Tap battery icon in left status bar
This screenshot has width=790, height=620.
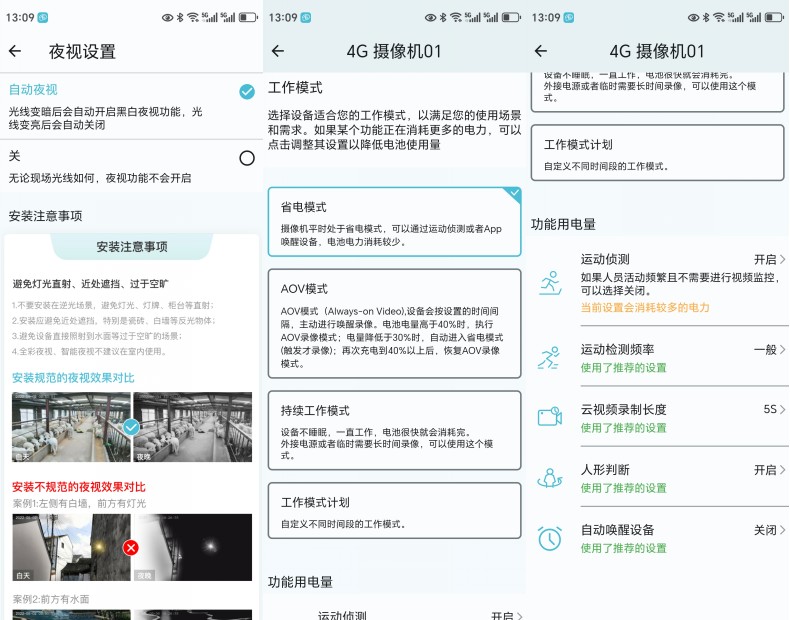[x=248, y=18]
